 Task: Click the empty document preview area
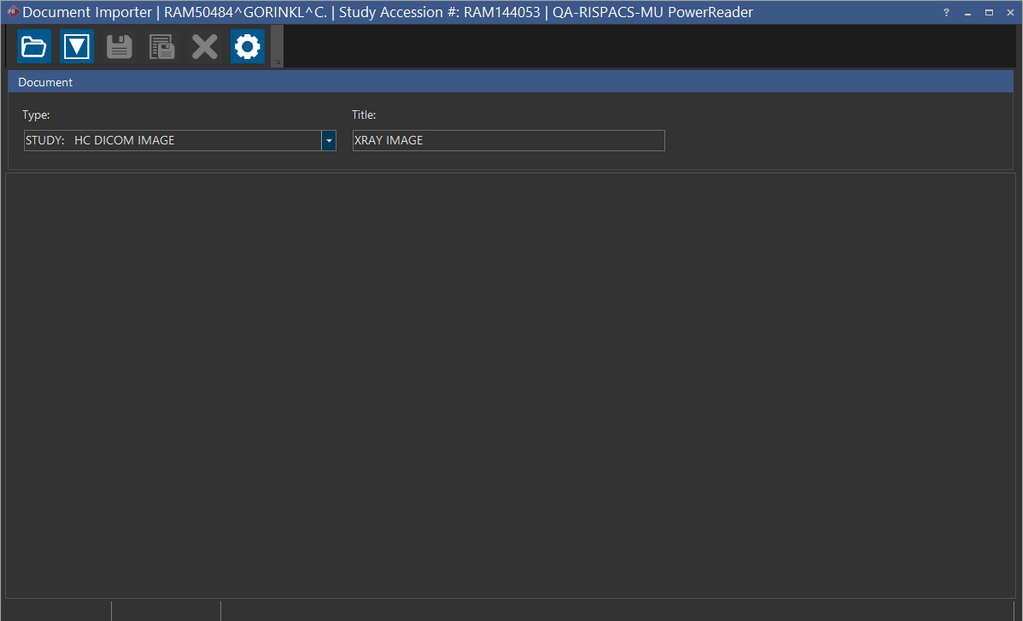[510, 385]
